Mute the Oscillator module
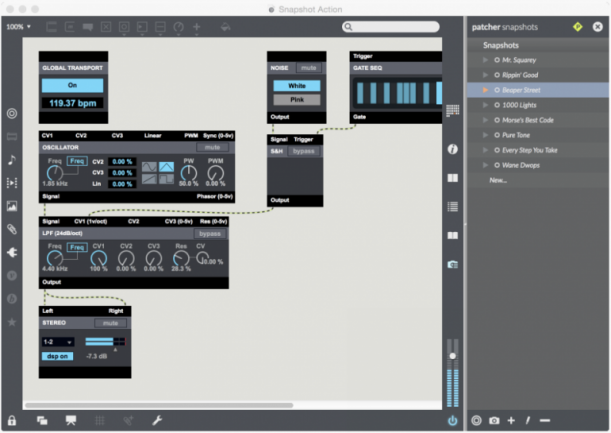Screen dimensions: 611x433 point(211,147)
